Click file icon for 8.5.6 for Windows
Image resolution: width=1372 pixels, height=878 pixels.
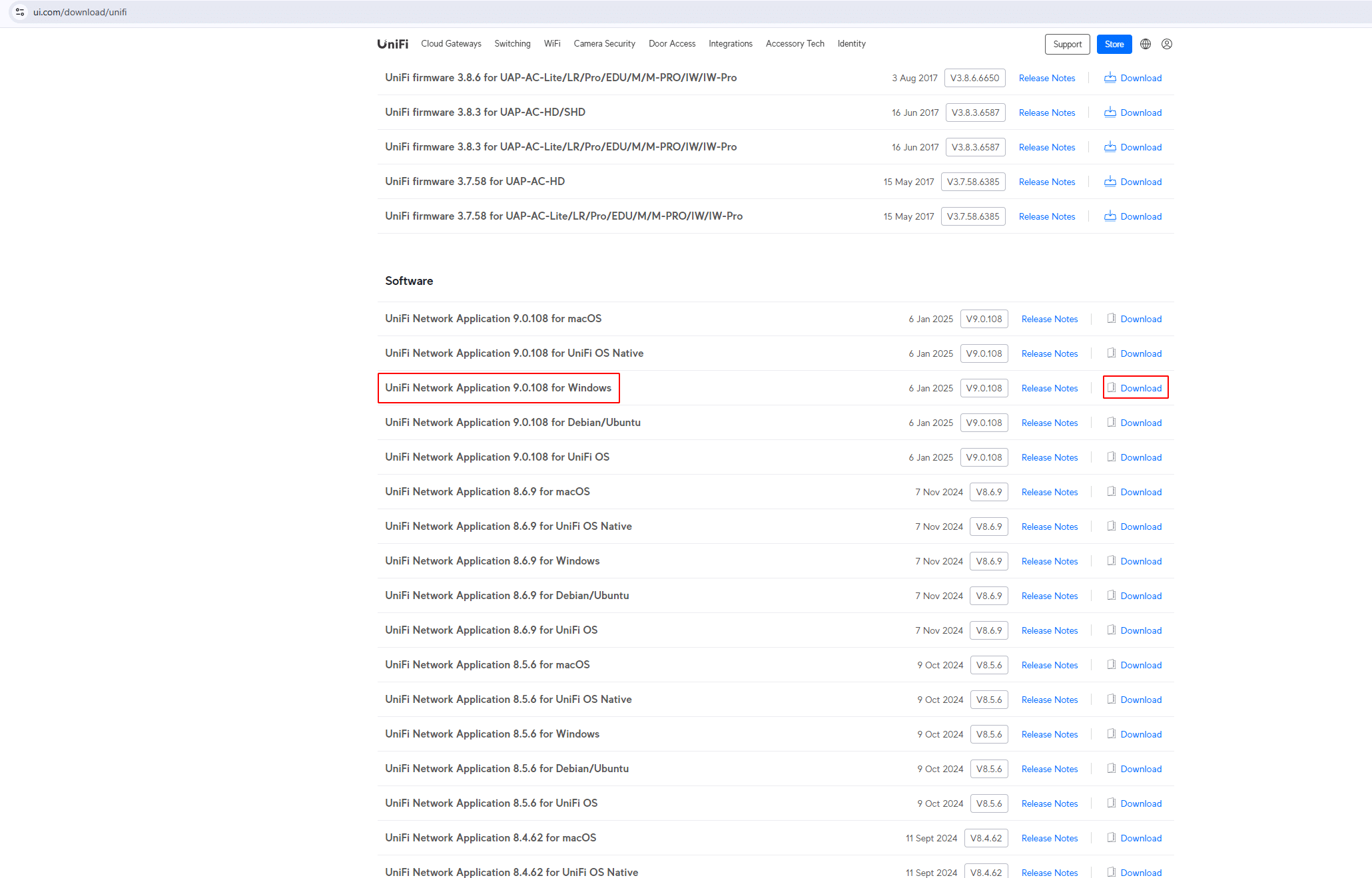[1112, 734]
